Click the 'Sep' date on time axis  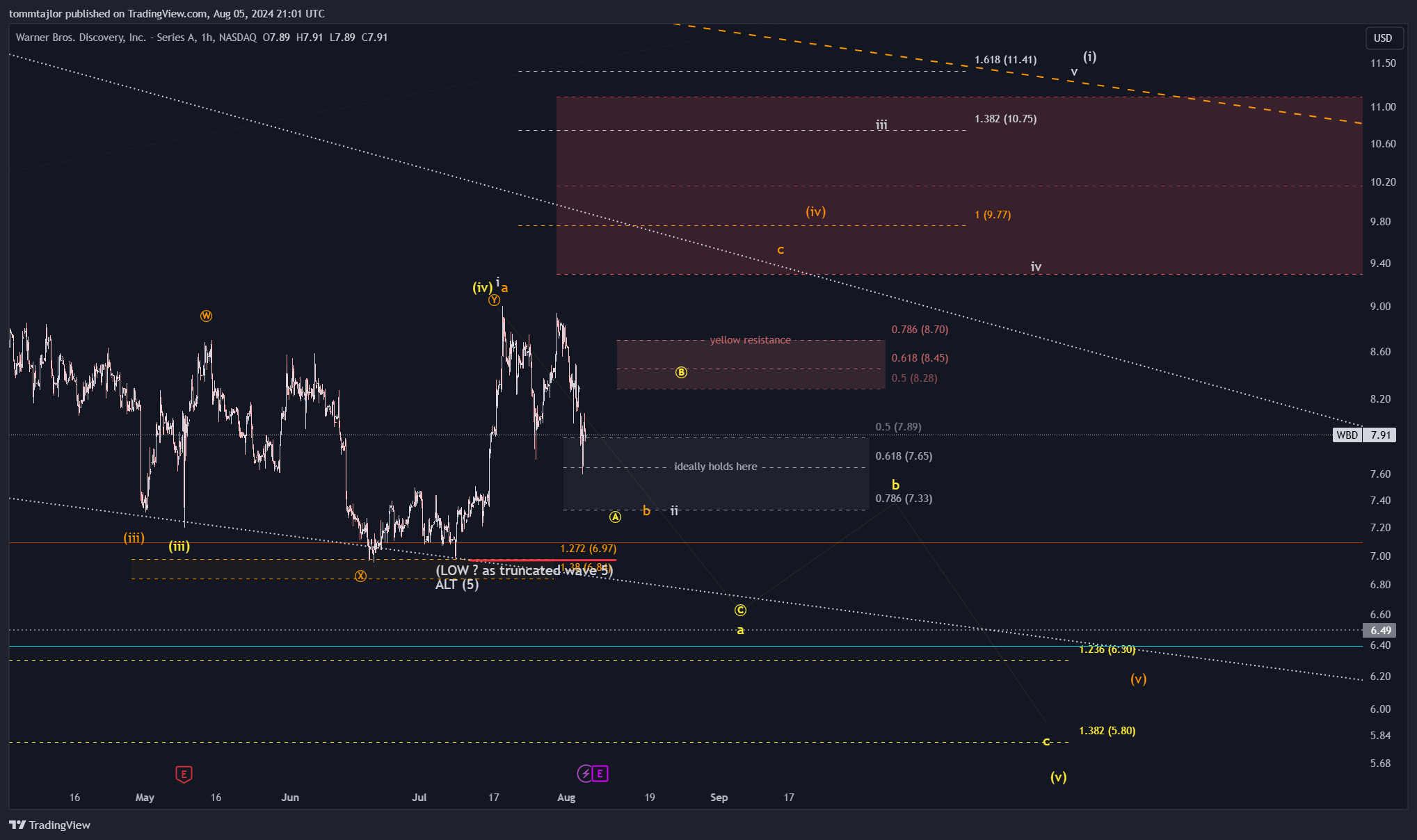tap(719, 798)
